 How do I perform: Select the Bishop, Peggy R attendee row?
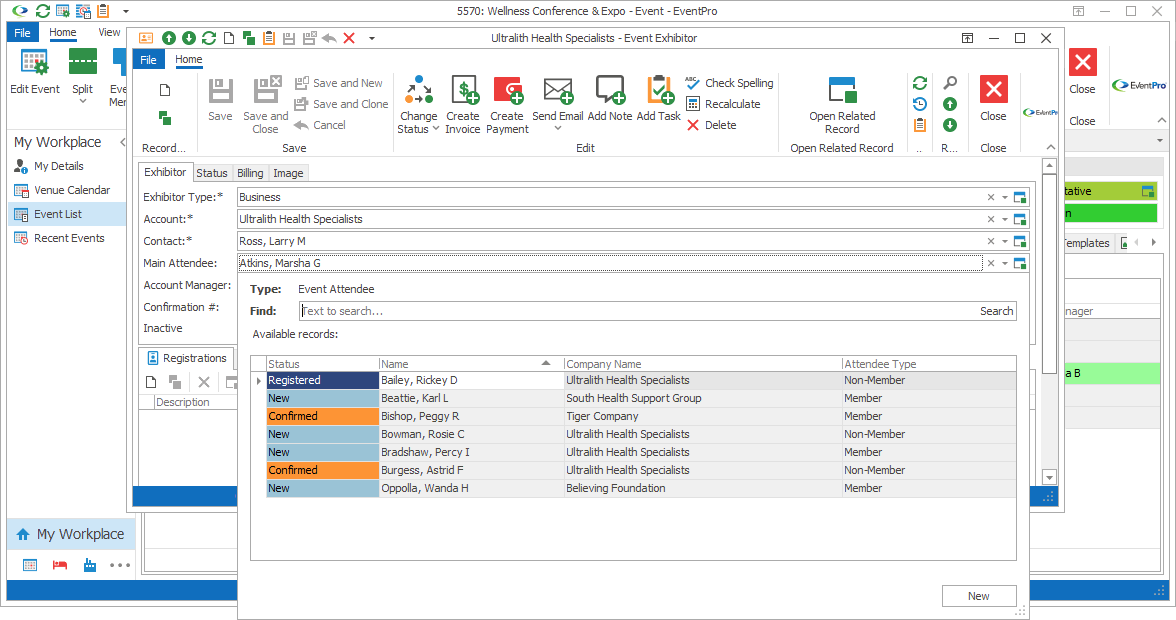(x=641, y=416)
